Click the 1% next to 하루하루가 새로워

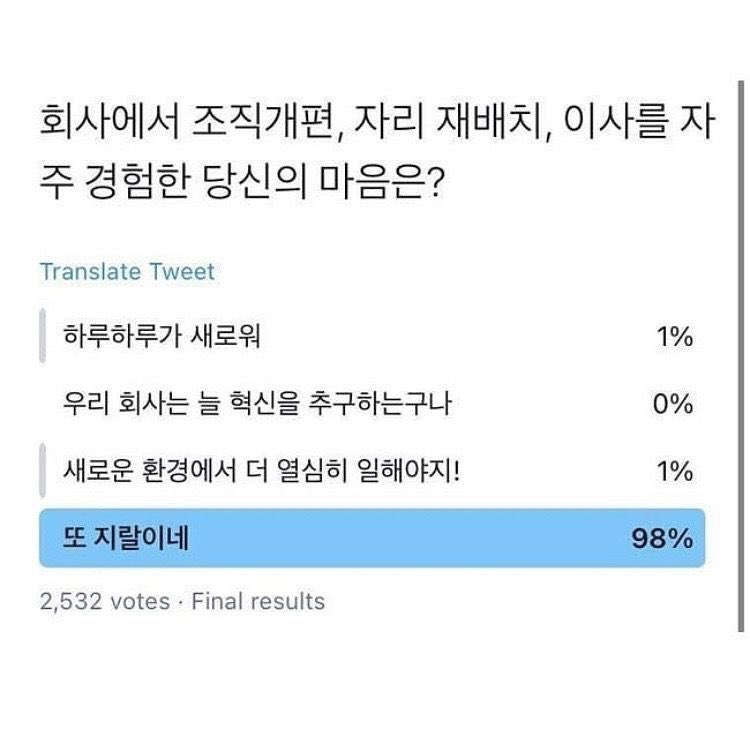coord(675,336)
